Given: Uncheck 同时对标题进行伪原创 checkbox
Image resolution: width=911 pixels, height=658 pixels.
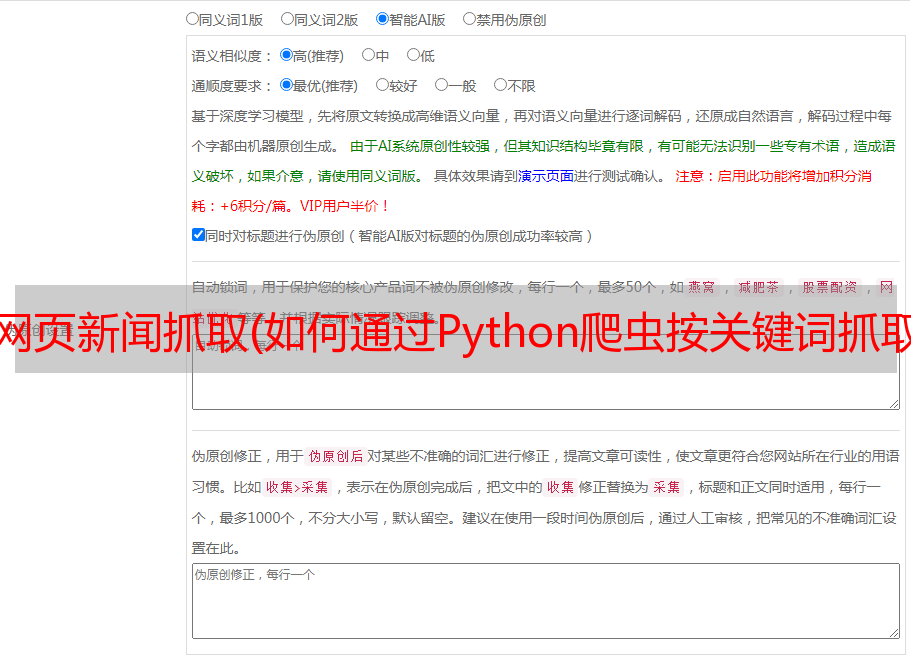Looking at the screenshot, I should pyautogui.click(x=198, y=235).
